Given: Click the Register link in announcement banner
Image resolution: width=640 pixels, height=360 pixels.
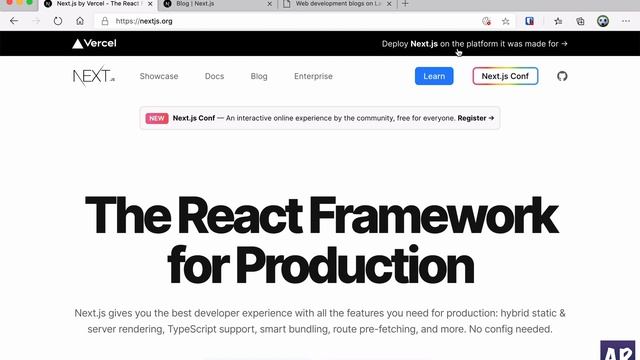Looking at the screenshot, I should [x=476, y=118].
